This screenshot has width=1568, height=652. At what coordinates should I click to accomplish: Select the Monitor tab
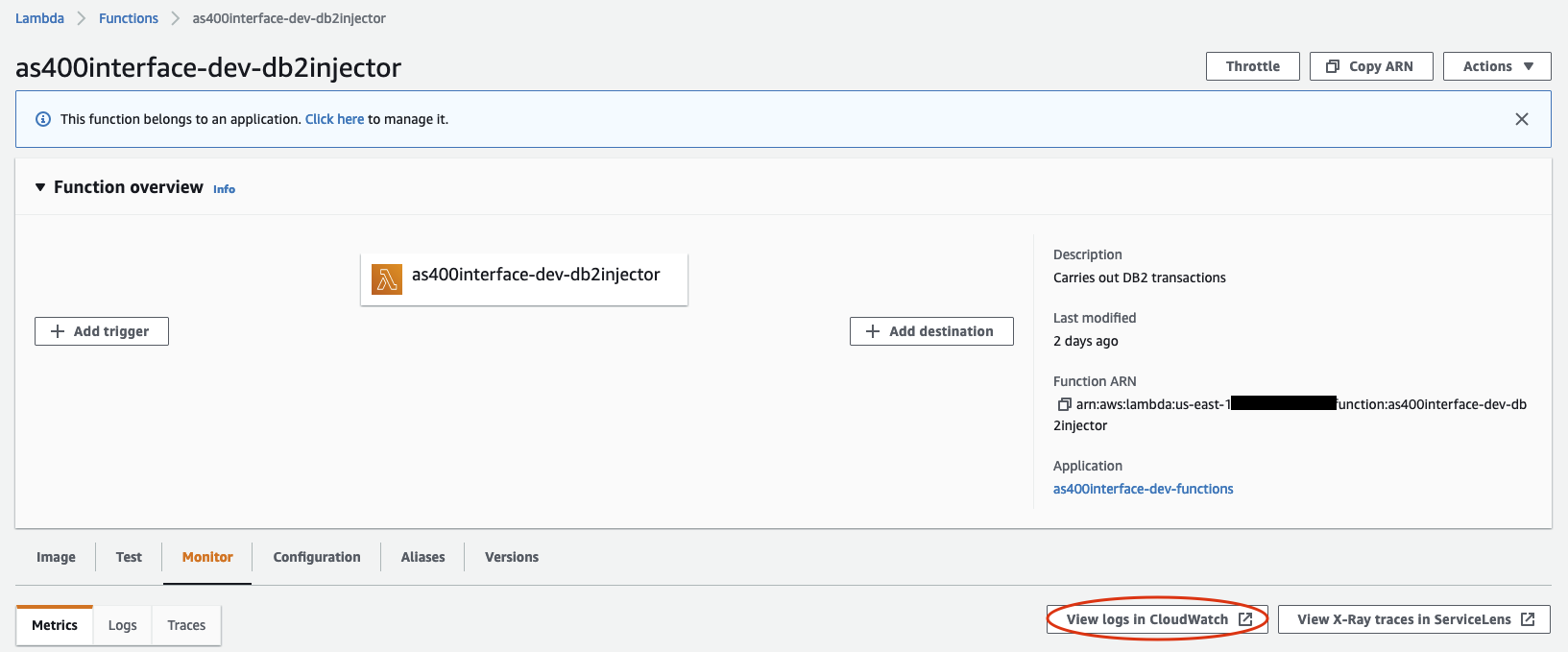(207, 557)
